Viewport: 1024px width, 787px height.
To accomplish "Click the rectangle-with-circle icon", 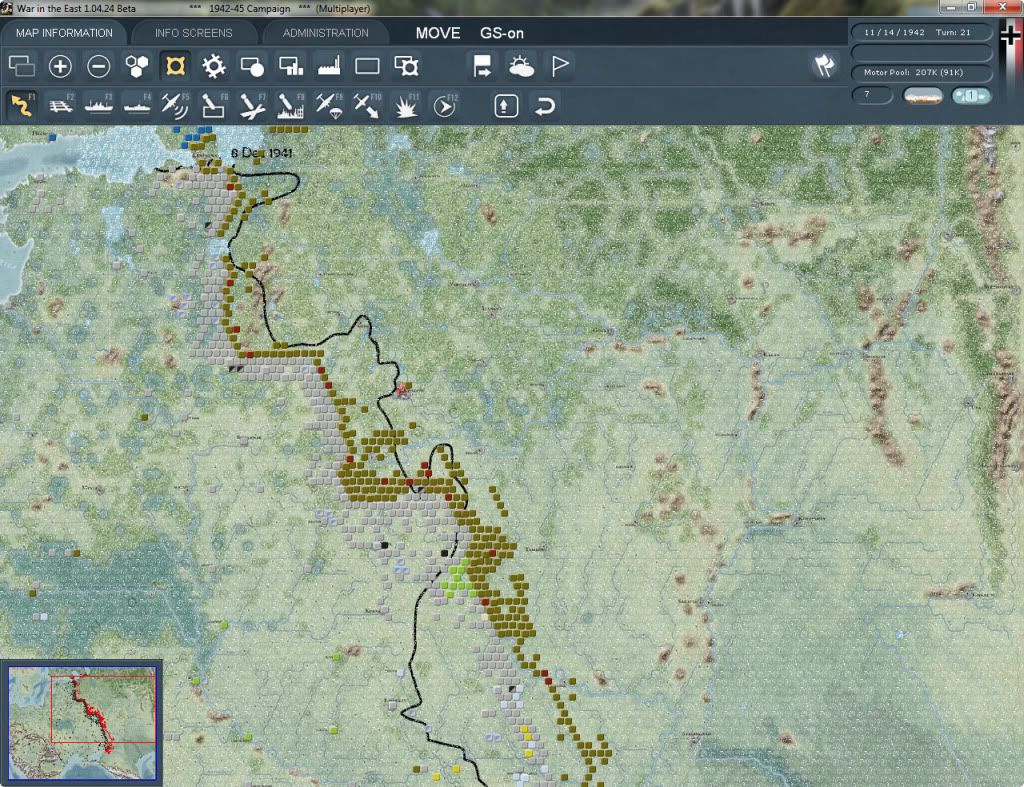I will tap(252, 66).
